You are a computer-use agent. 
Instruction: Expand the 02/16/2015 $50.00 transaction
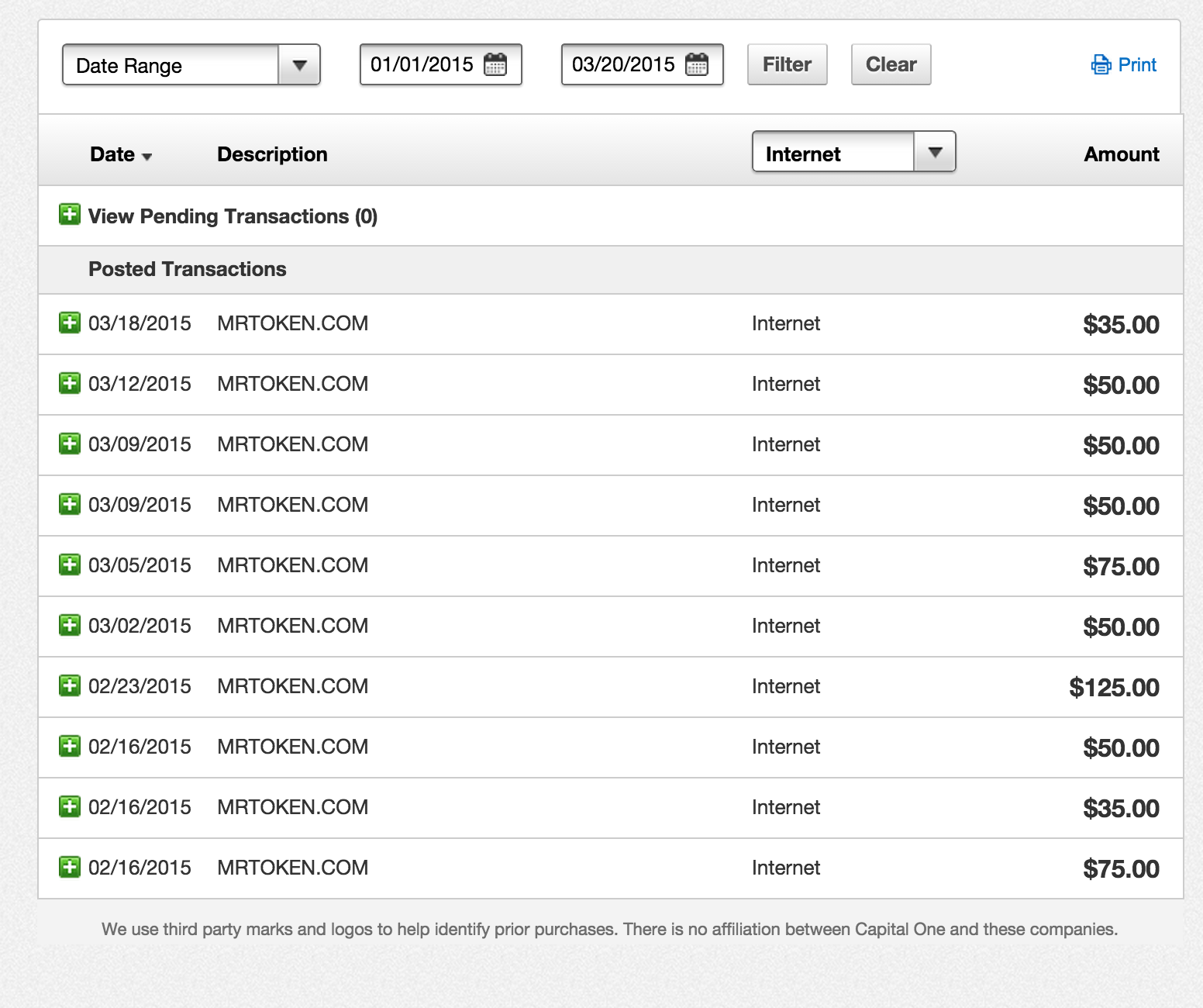click(x=70, y=745)
